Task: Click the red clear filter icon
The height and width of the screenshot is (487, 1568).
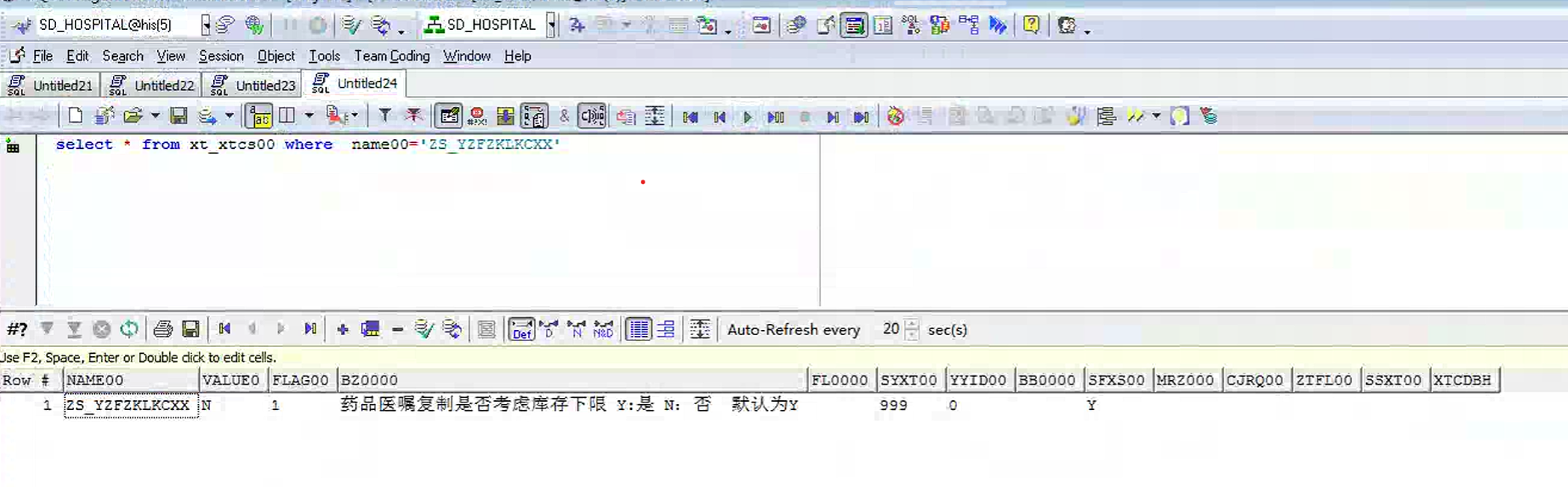Action: click(413, 116)
